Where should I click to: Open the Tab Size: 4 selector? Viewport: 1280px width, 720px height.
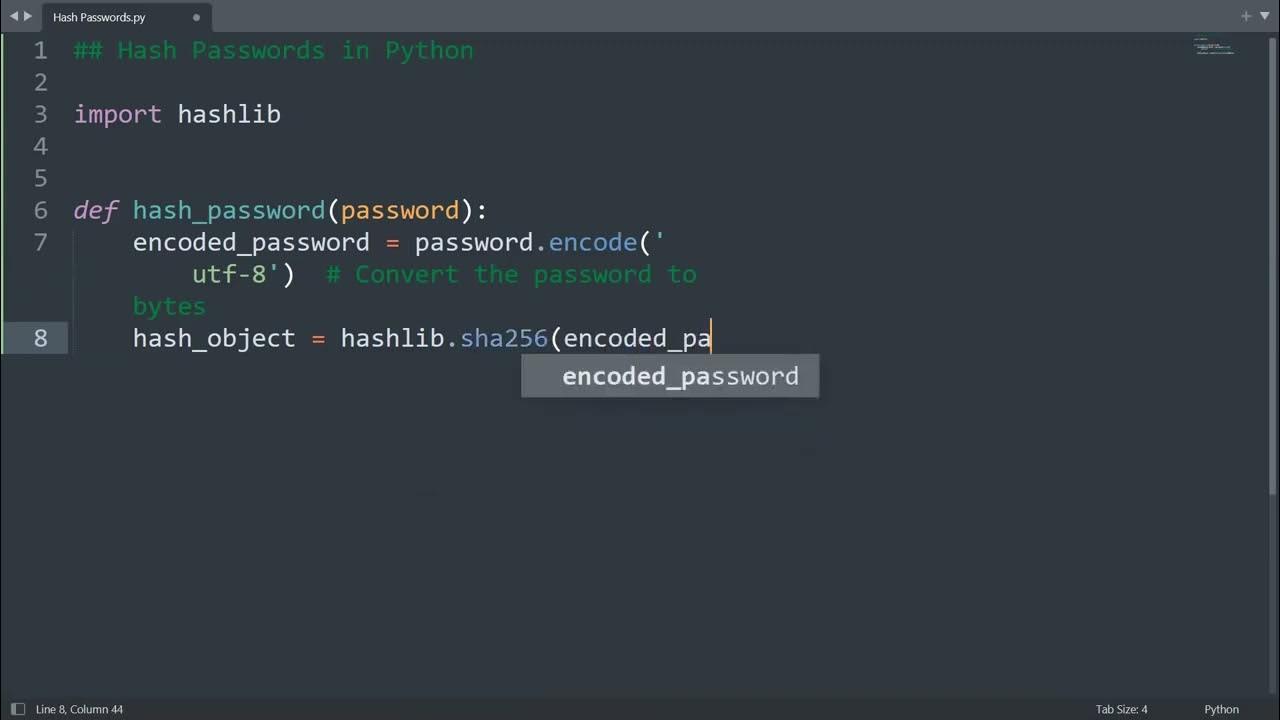1121,709
